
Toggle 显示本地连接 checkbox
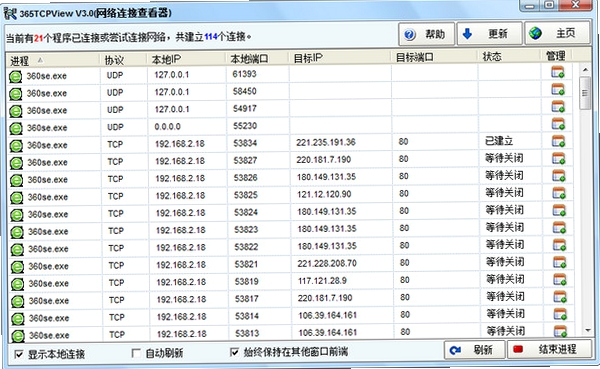[18, 354]
